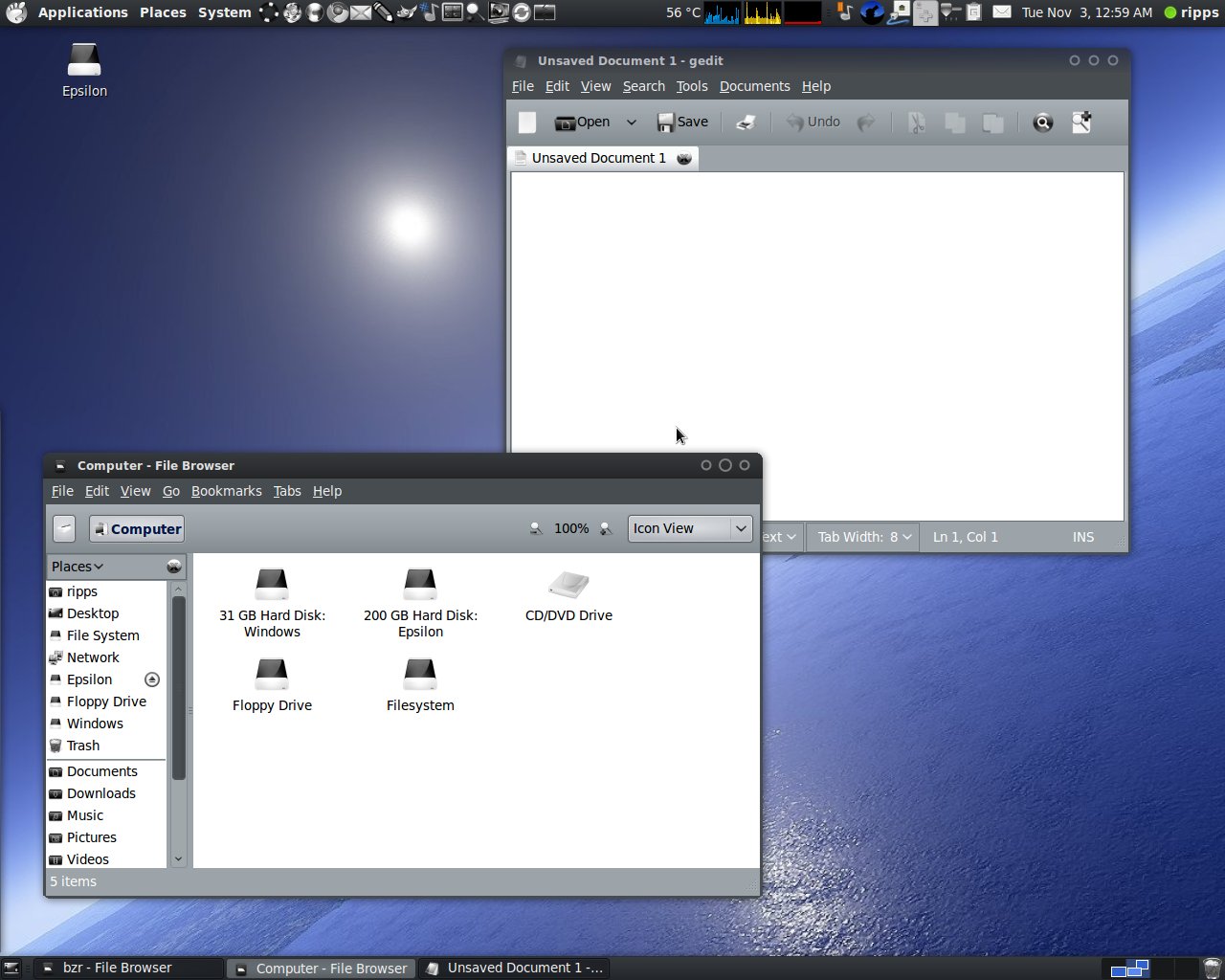Open the Trash icon in bottom panel

(1212, 968)
